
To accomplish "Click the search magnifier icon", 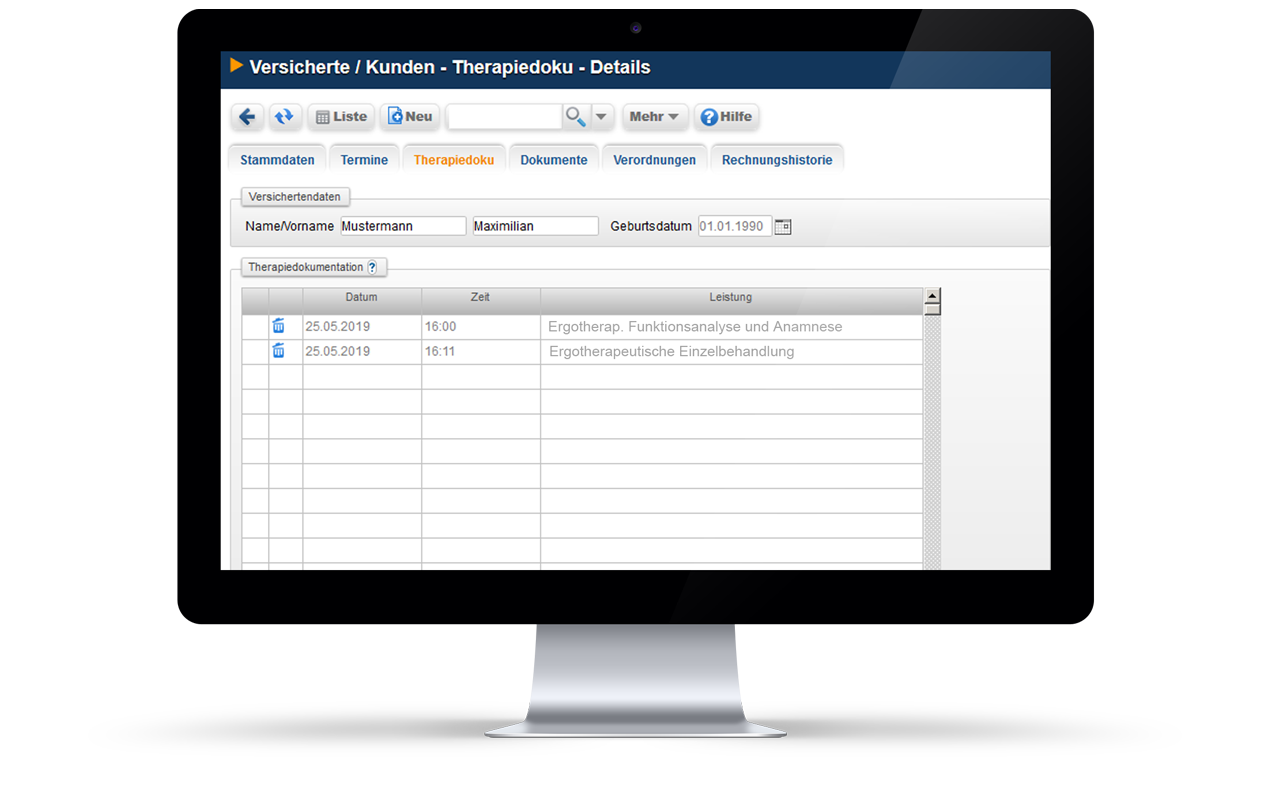I will click(x=575, y=117).
